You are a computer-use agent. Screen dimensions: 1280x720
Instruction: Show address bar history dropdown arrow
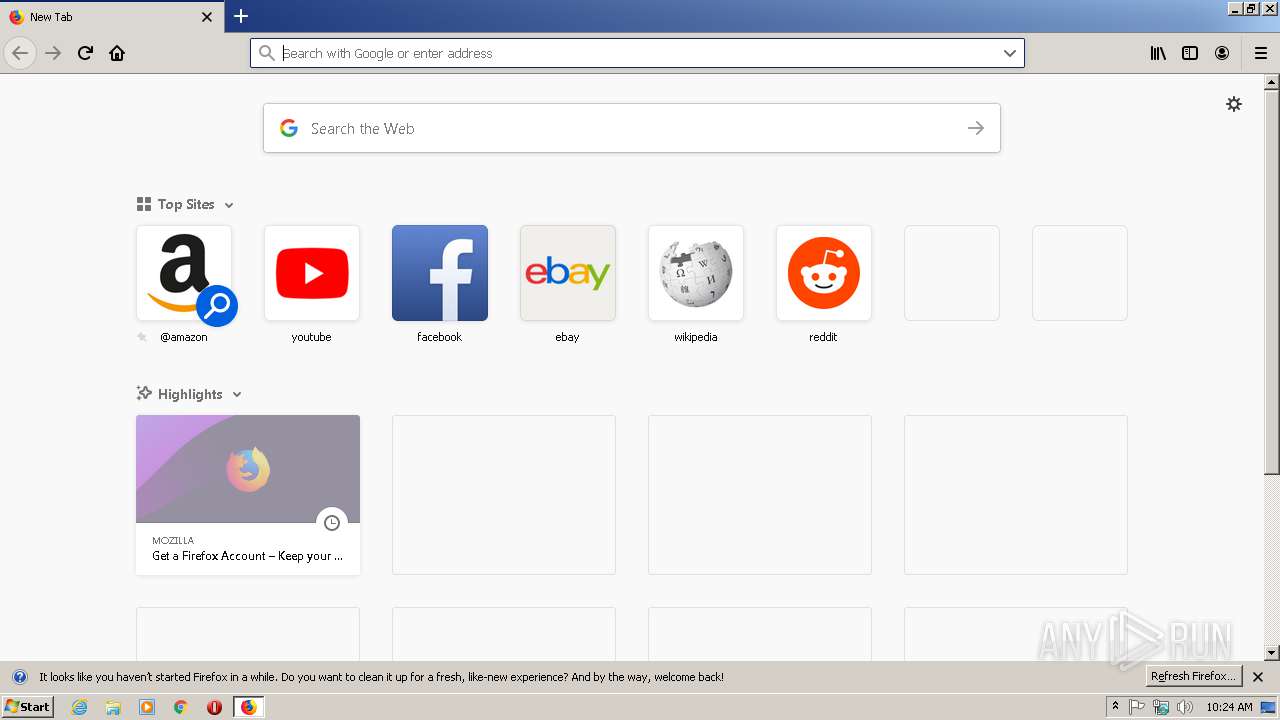coord(1010,53)
